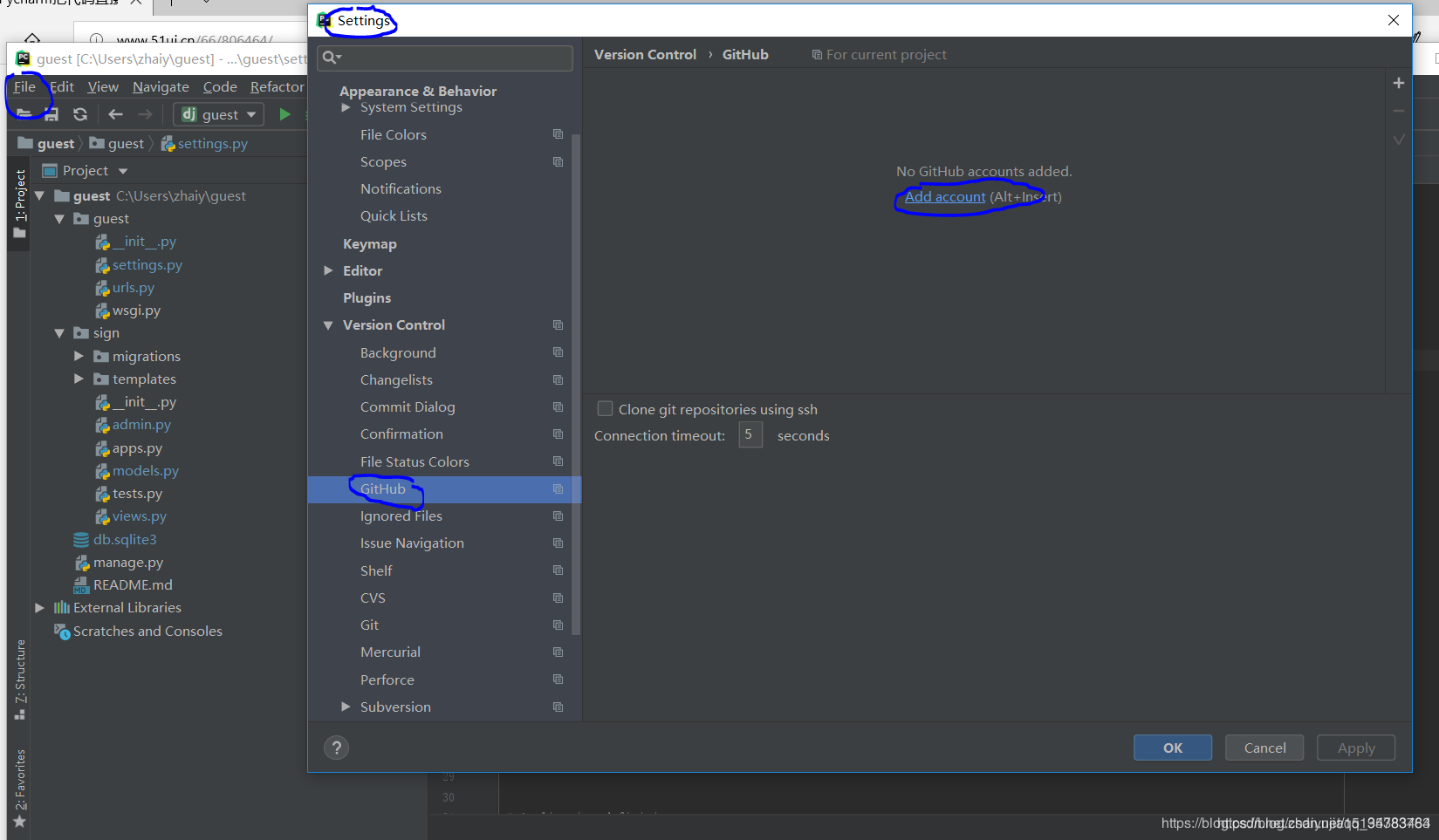Open the Structure tool window tab
Viewport: 1439px width, 840px height.
[20, 679]
